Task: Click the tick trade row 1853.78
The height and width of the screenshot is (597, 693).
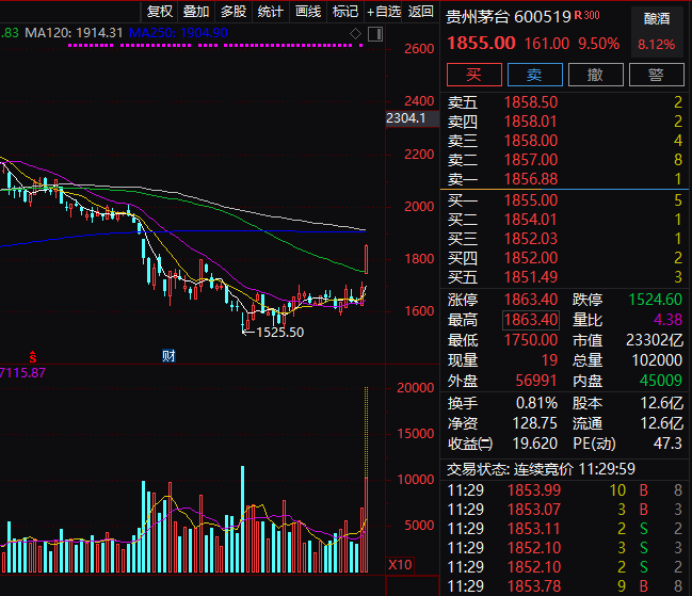Action: pyautogui.click(x=565, y=587)
